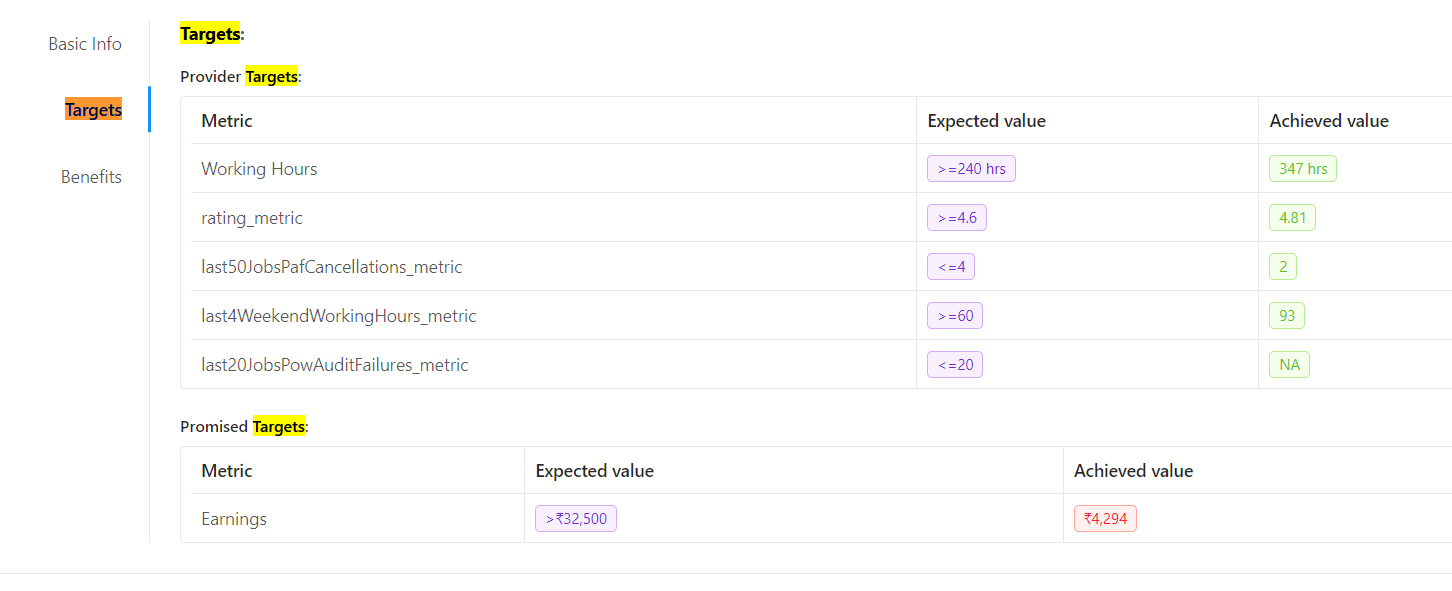Click the Earnings metric row
The image size is (1452, 591).
coord(234,519)
